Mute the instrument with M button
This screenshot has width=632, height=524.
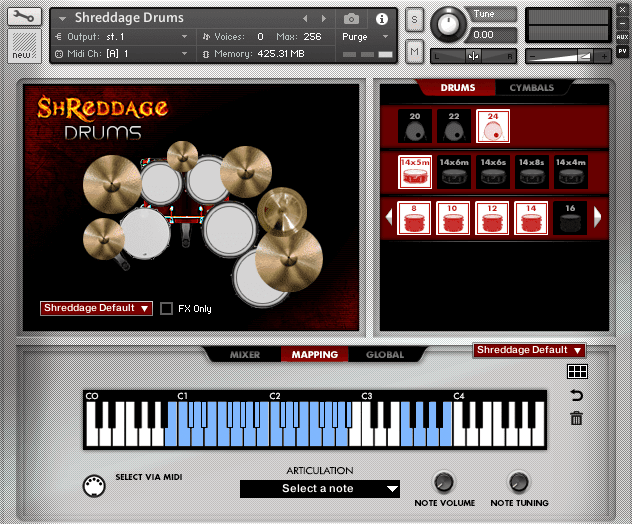(x=414, y=51)
